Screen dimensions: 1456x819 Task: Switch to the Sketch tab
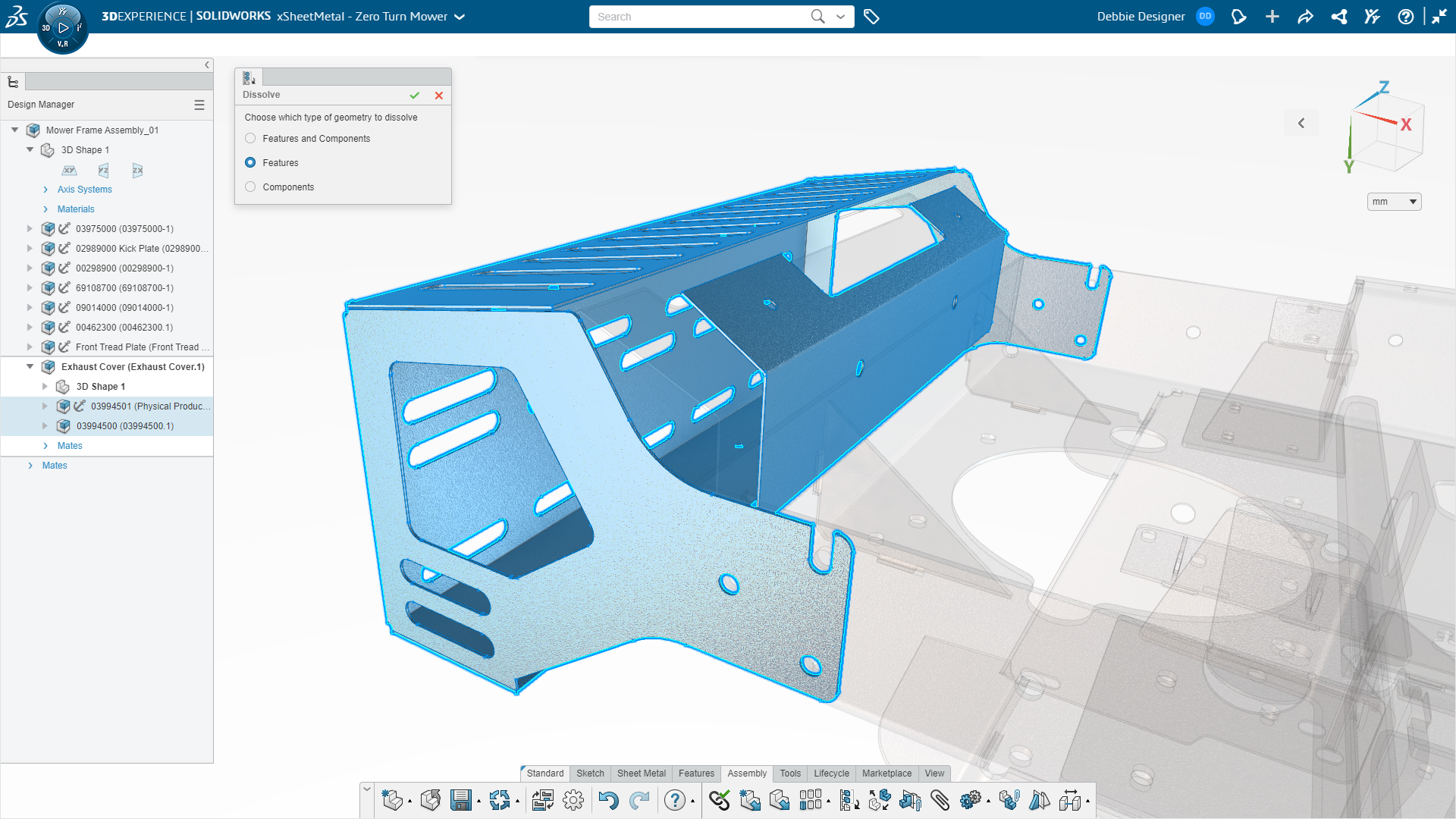pos(590,773)
